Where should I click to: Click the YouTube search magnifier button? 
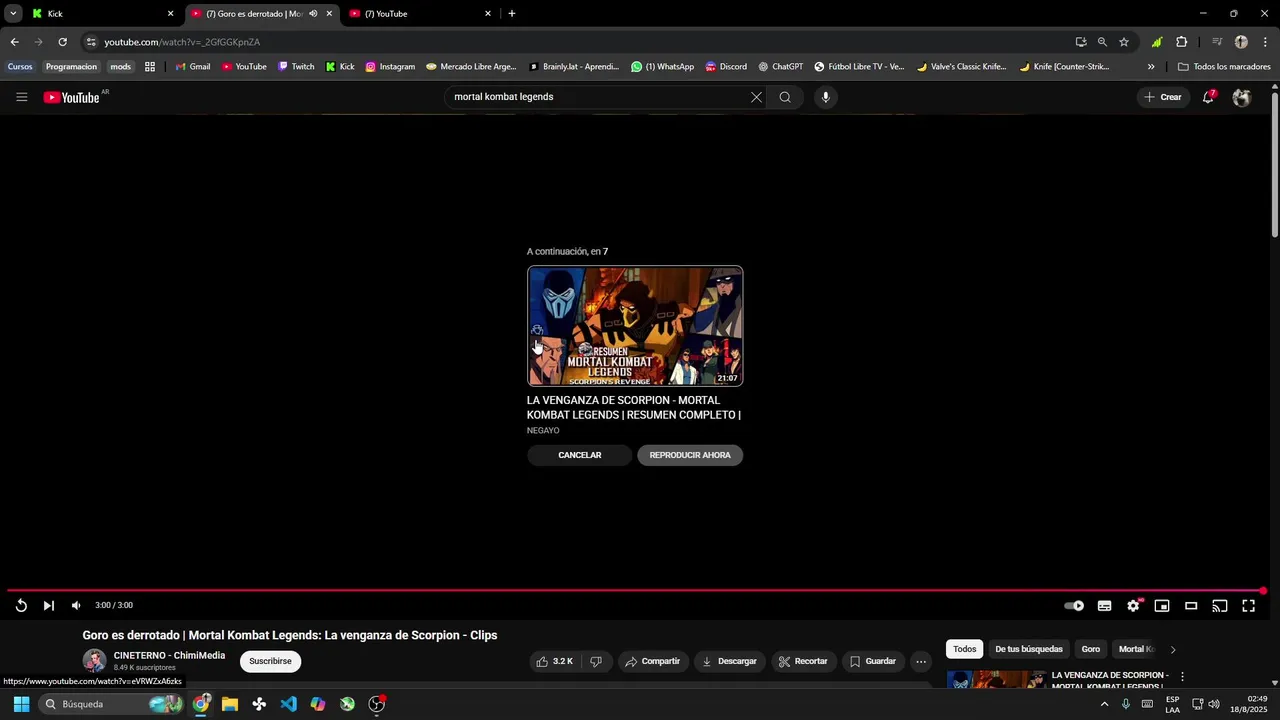785,97
